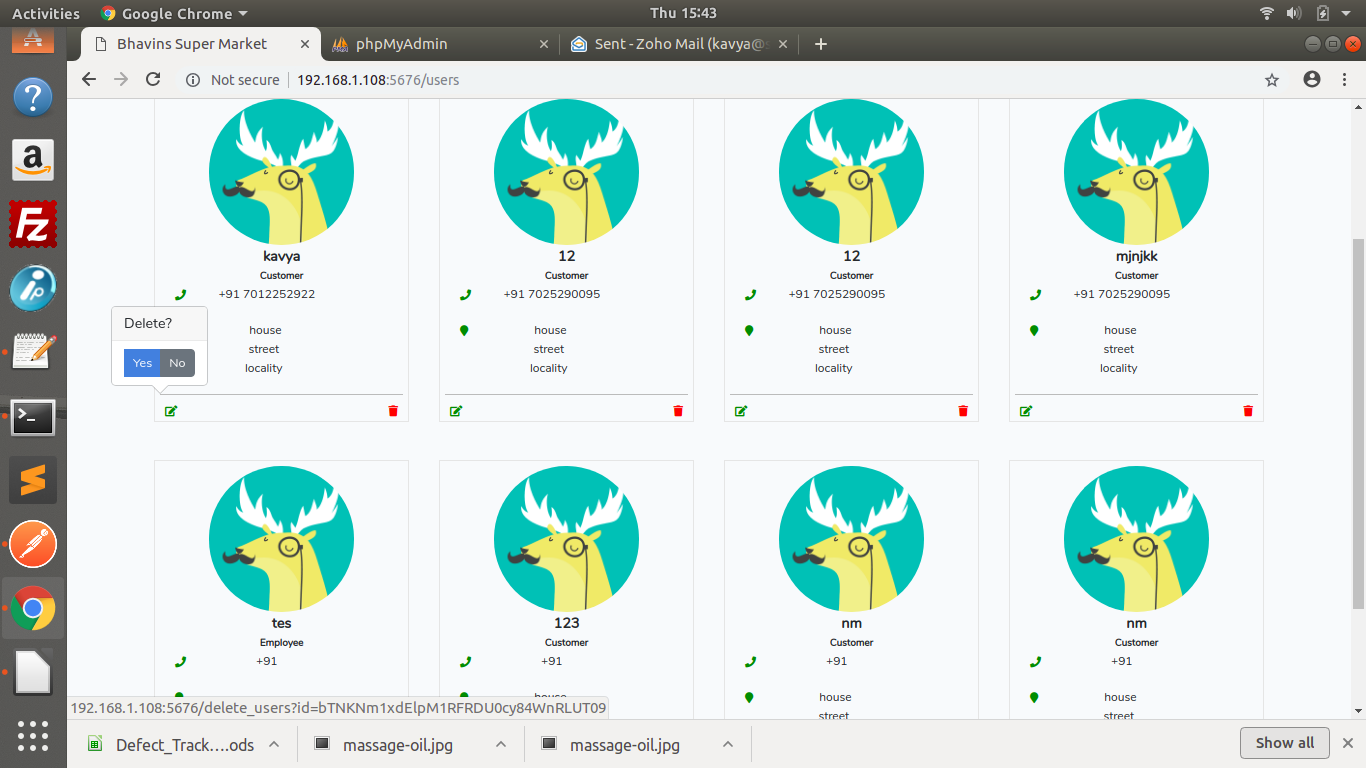
Task: Click the phone icon on mjnjkk card
Action: pyautogui.click(x=1035, y=295)
